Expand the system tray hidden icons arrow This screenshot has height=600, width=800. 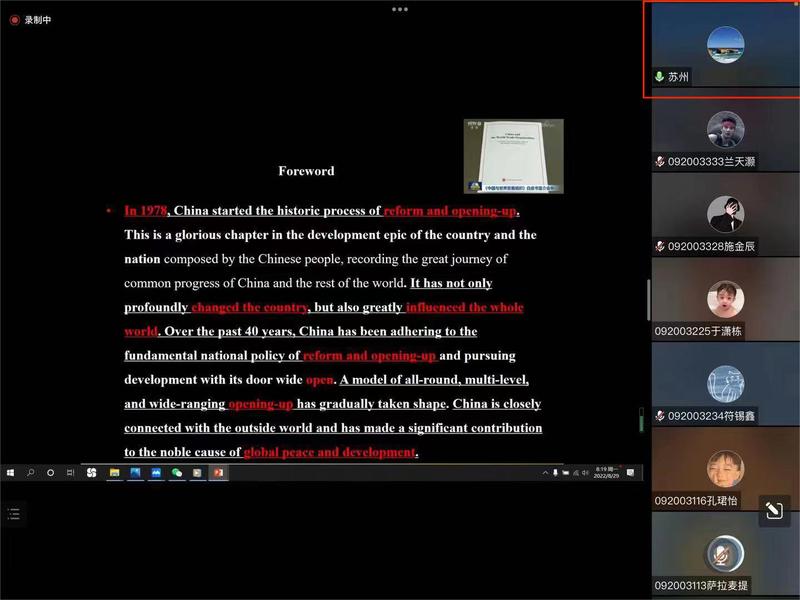(x=545, y=473)
